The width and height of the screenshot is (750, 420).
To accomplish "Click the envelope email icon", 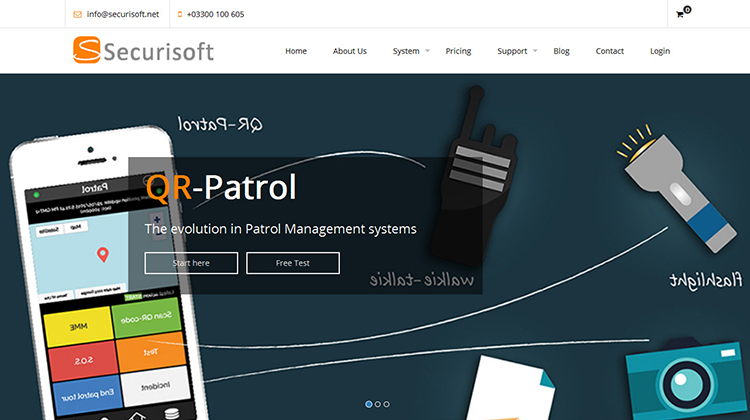I will tap(77, 14).
